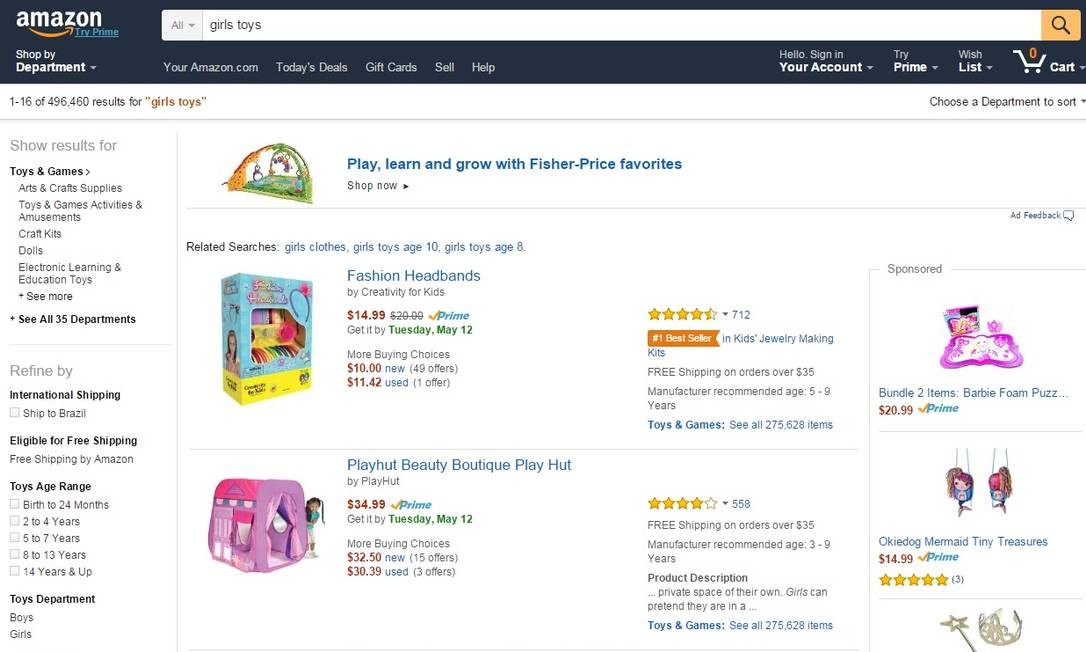Image resolution: width=1086 pixels, height=652 pixels.
Task: Click the orange search magnifier button
Action: (x=1060, y=25)
